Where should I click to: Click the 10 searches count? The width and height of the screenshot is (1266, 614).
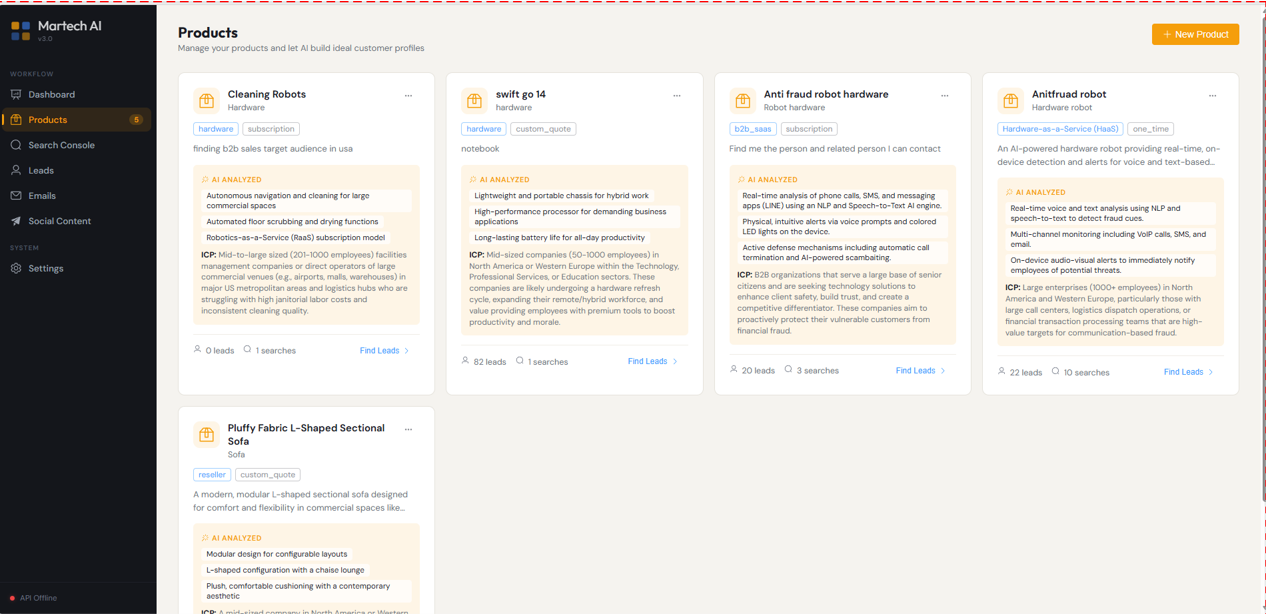pos(1081,373)
